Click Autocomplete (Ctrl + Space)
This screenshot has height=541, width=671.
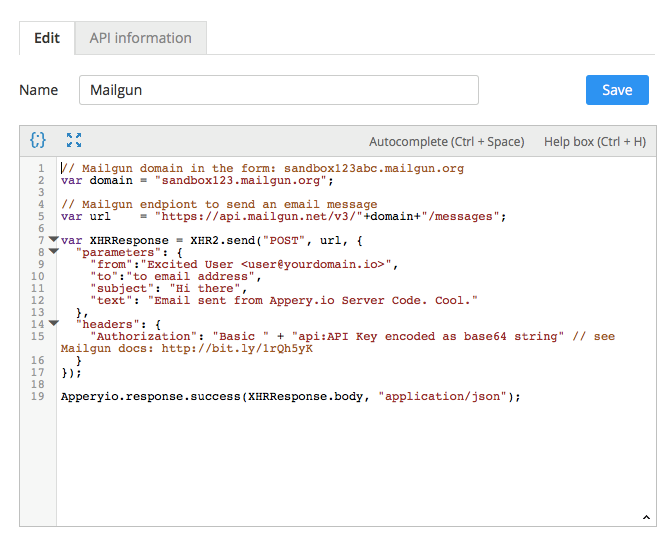[446, 142]
